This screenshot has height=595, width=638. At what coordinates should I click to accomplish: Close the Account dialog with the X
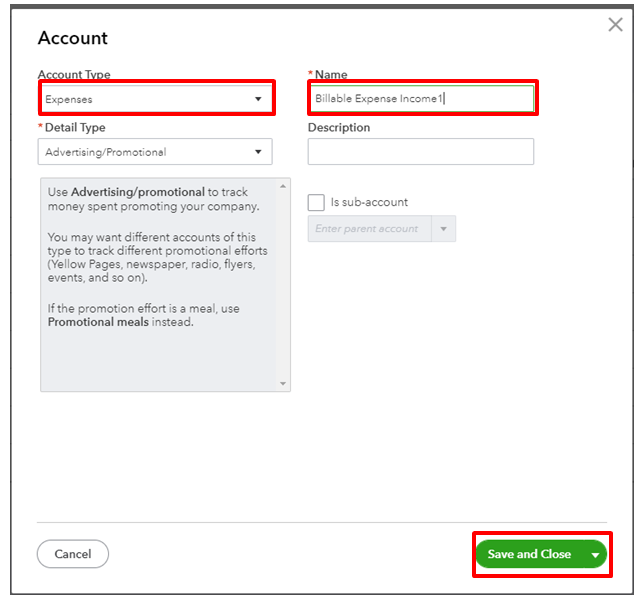[x=615, y=25]
